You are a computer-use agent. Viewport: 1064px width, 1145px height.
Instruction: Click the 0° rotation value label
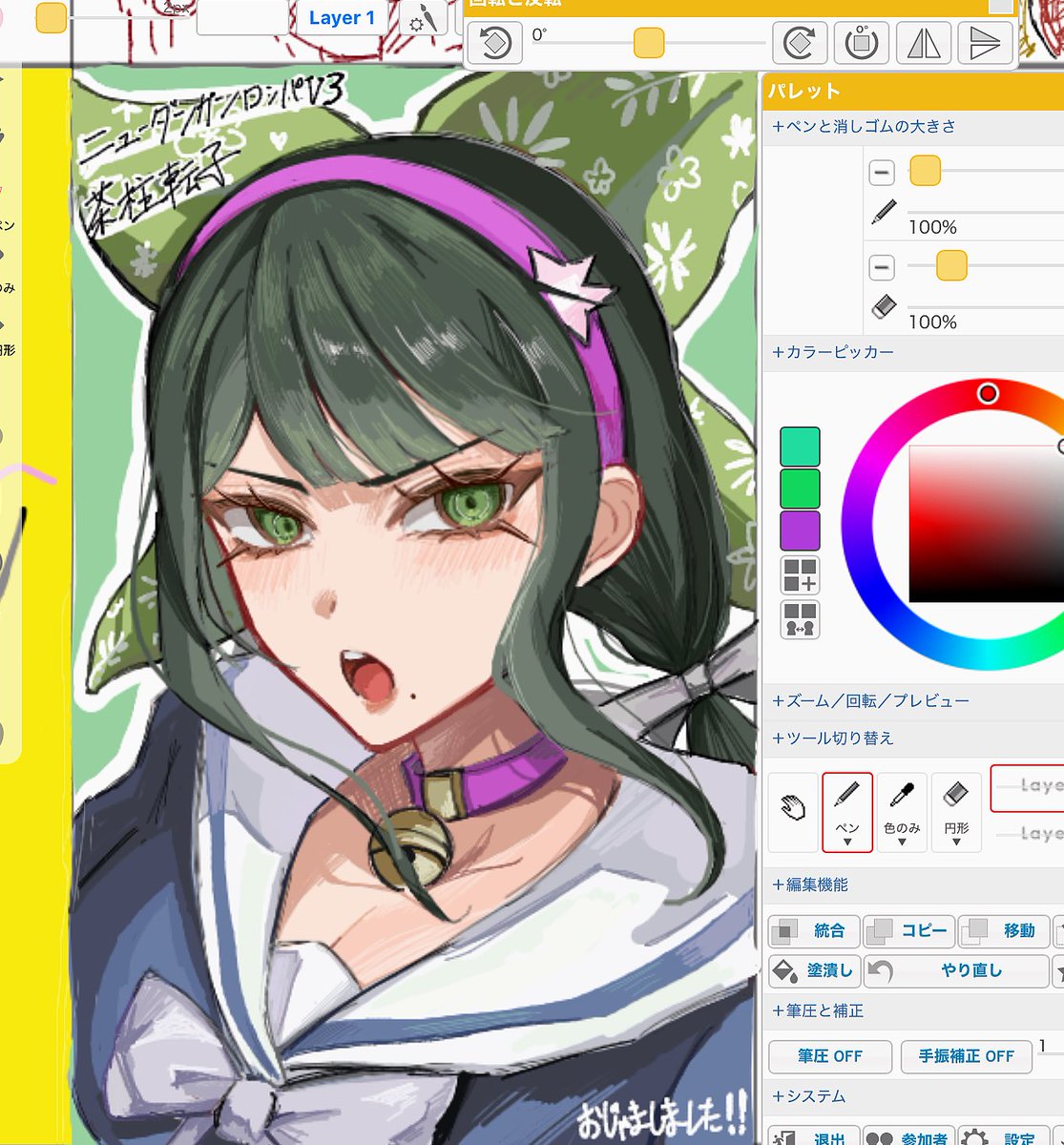point(539,35)
